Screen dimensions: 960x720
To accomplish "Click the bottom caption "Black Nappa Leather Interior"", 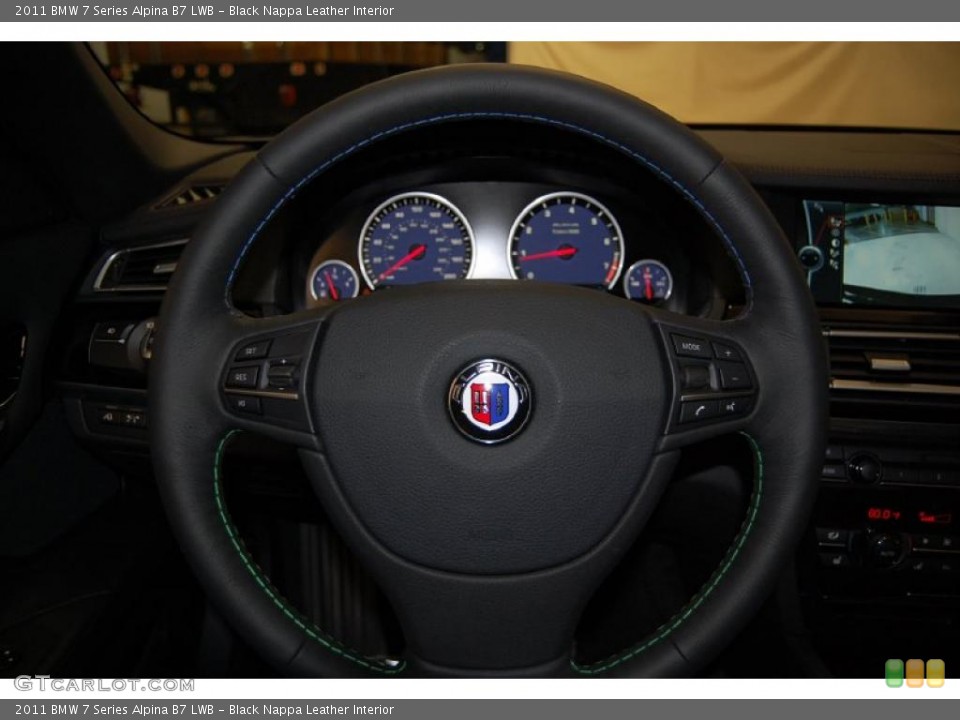I will 311,710.
